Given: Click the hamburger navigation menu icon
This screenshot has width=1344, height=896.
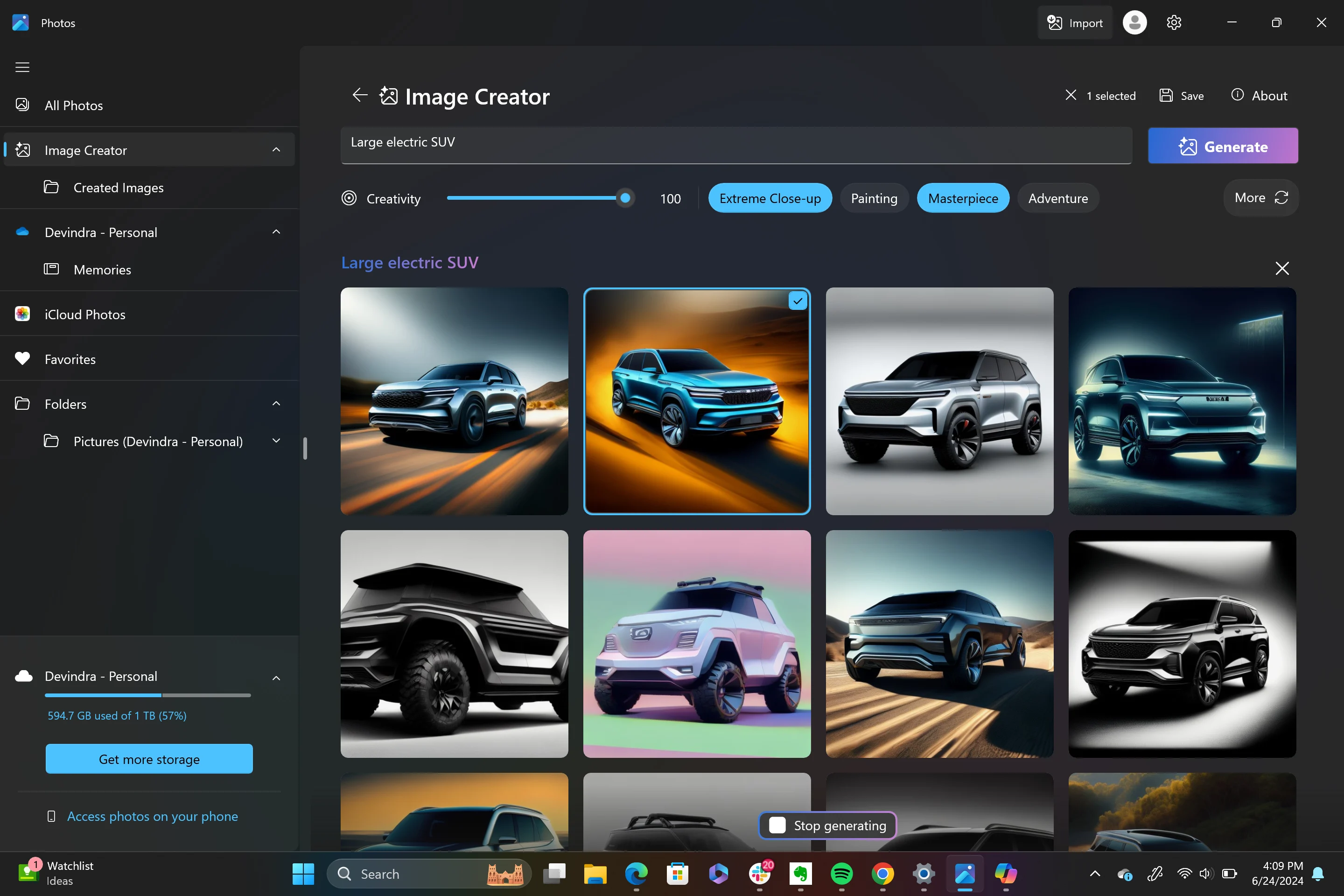Looking at the screenshot, I should 22,67.
